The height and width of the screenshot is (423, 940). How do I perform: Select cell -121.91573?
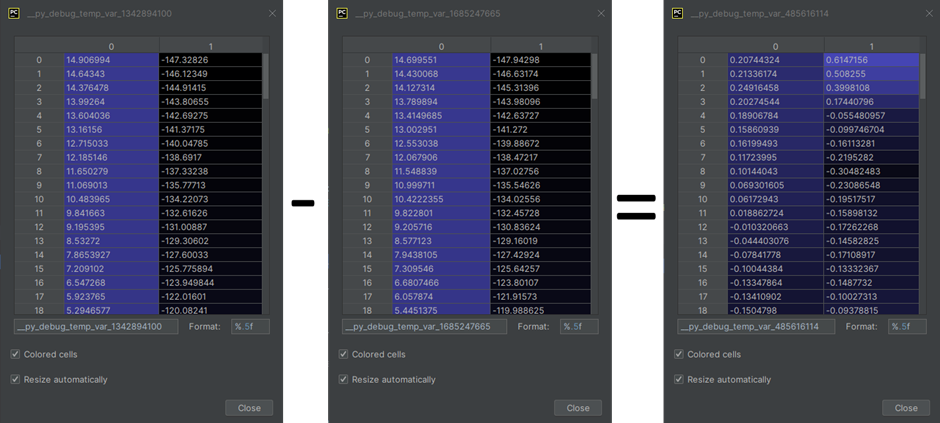click(x=541, y=297)
